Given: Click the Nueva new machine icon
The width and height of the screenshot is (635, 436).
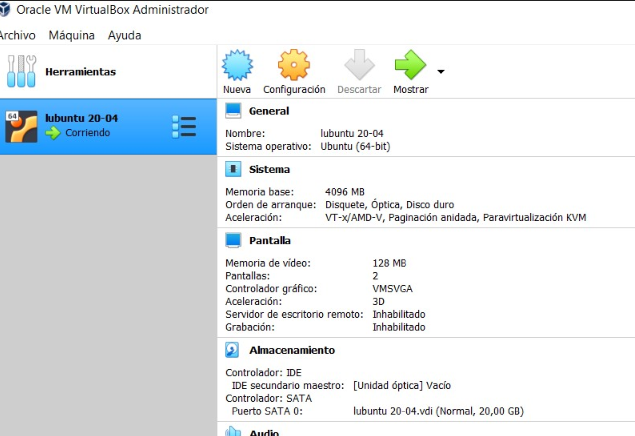Looking at the screenshot, I should click(237, 66).
